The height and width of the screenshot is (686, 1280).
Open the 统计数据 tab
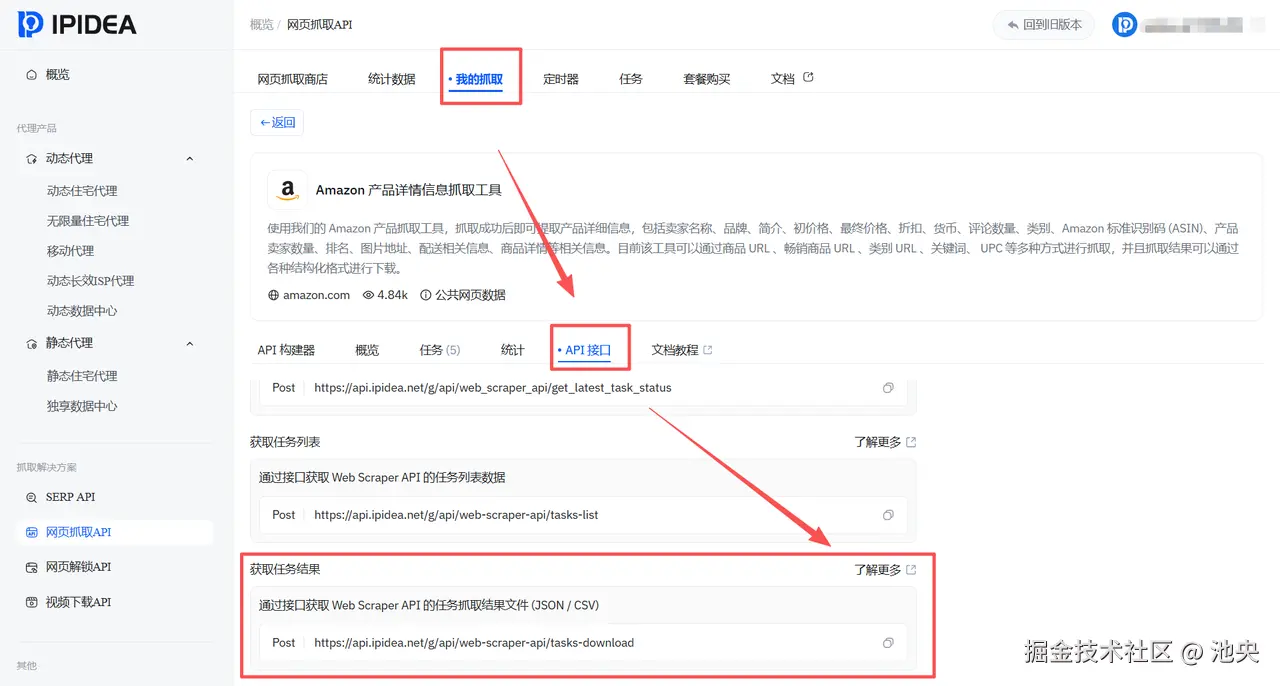click(x=391, y=79)
